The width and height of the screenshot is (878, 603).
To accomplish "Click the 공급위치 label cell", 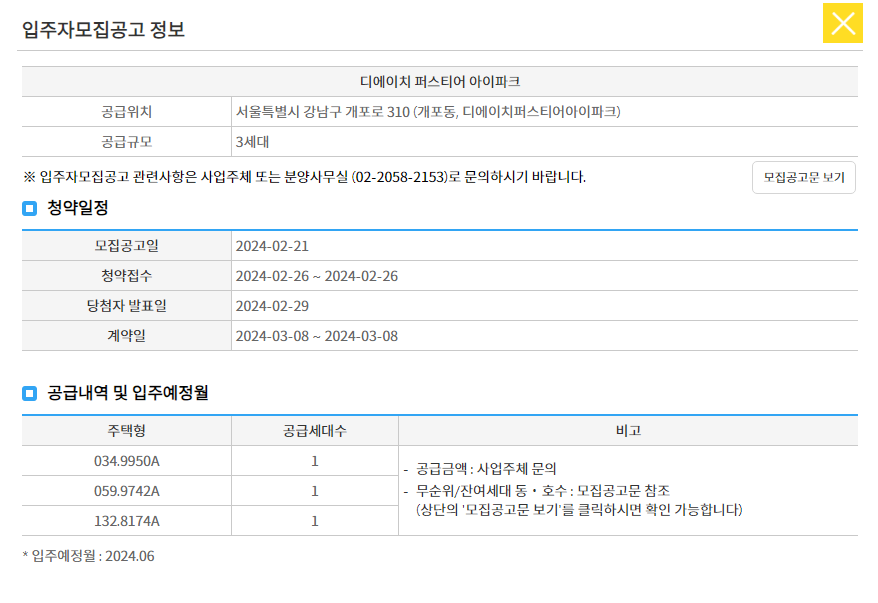I will coord(127,112).
